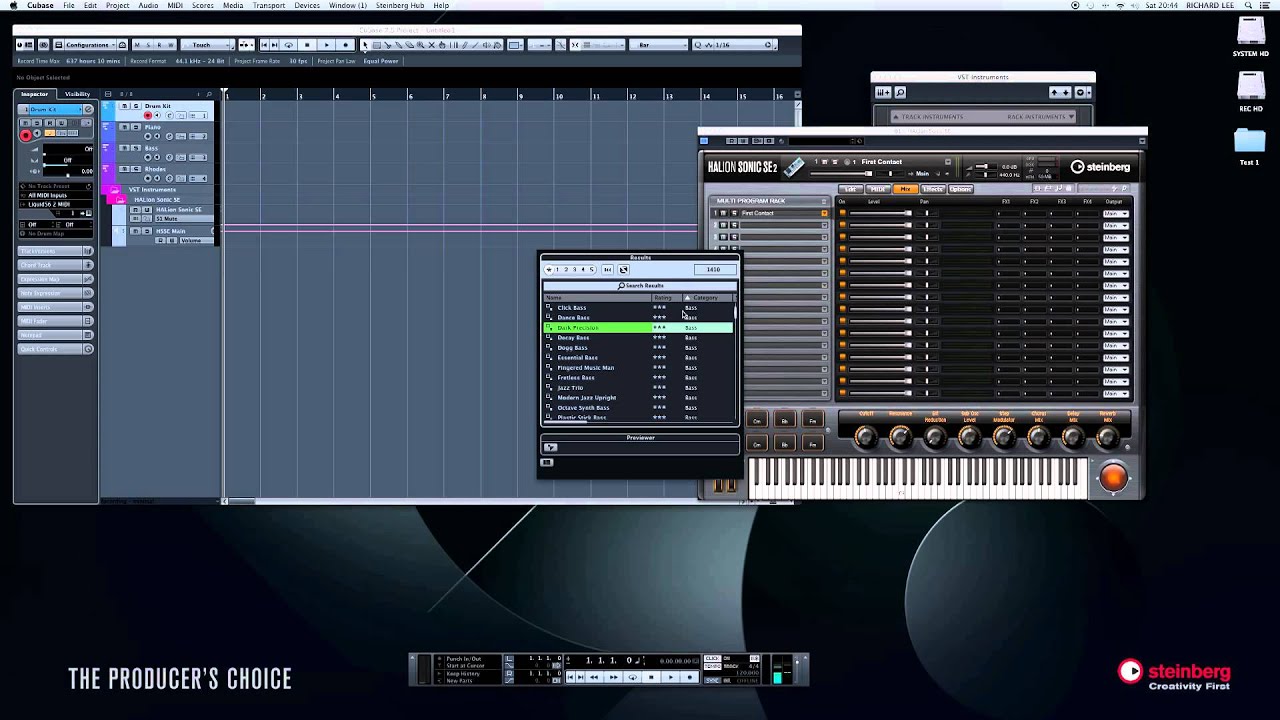
Task: Expand the Notepad inspector section
Action: click(56, 335)
